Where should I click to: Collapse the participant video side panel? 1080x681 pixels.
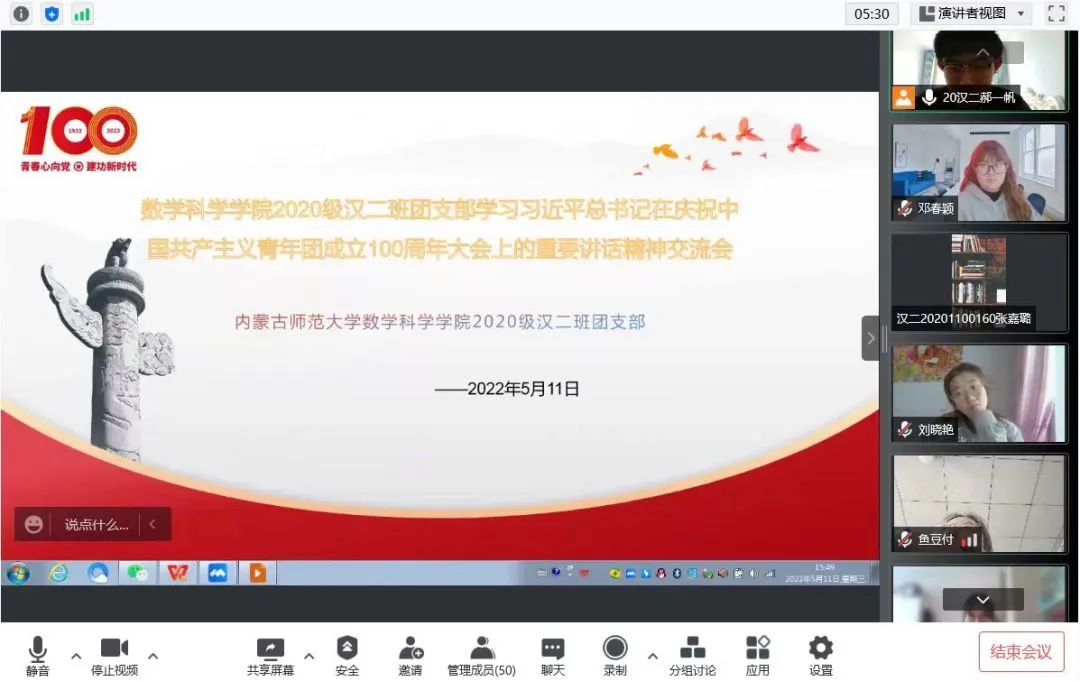coord(870,338)
